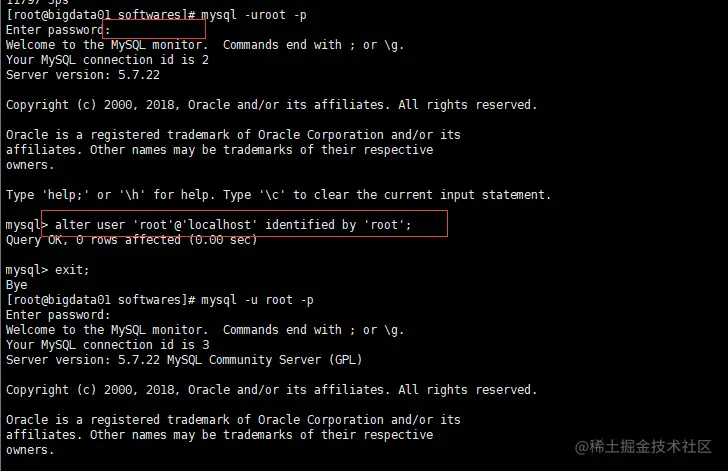The height and width of the screenshot is (471, 728).
Task: Click the red-boxed password entry area
Action: click(154, 29)
